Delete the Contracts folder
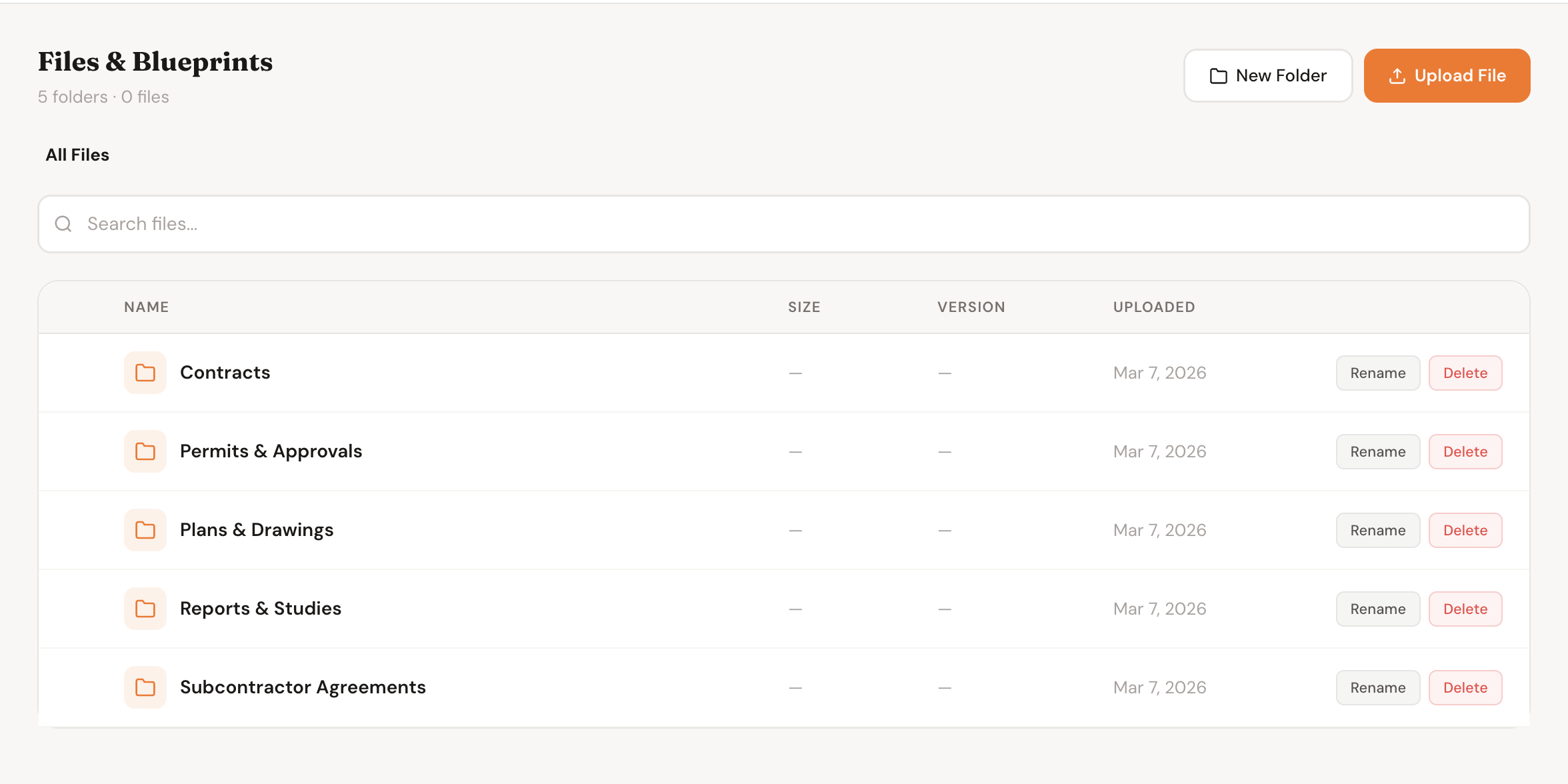1568x784 pixels. [x=1465, y=373]
